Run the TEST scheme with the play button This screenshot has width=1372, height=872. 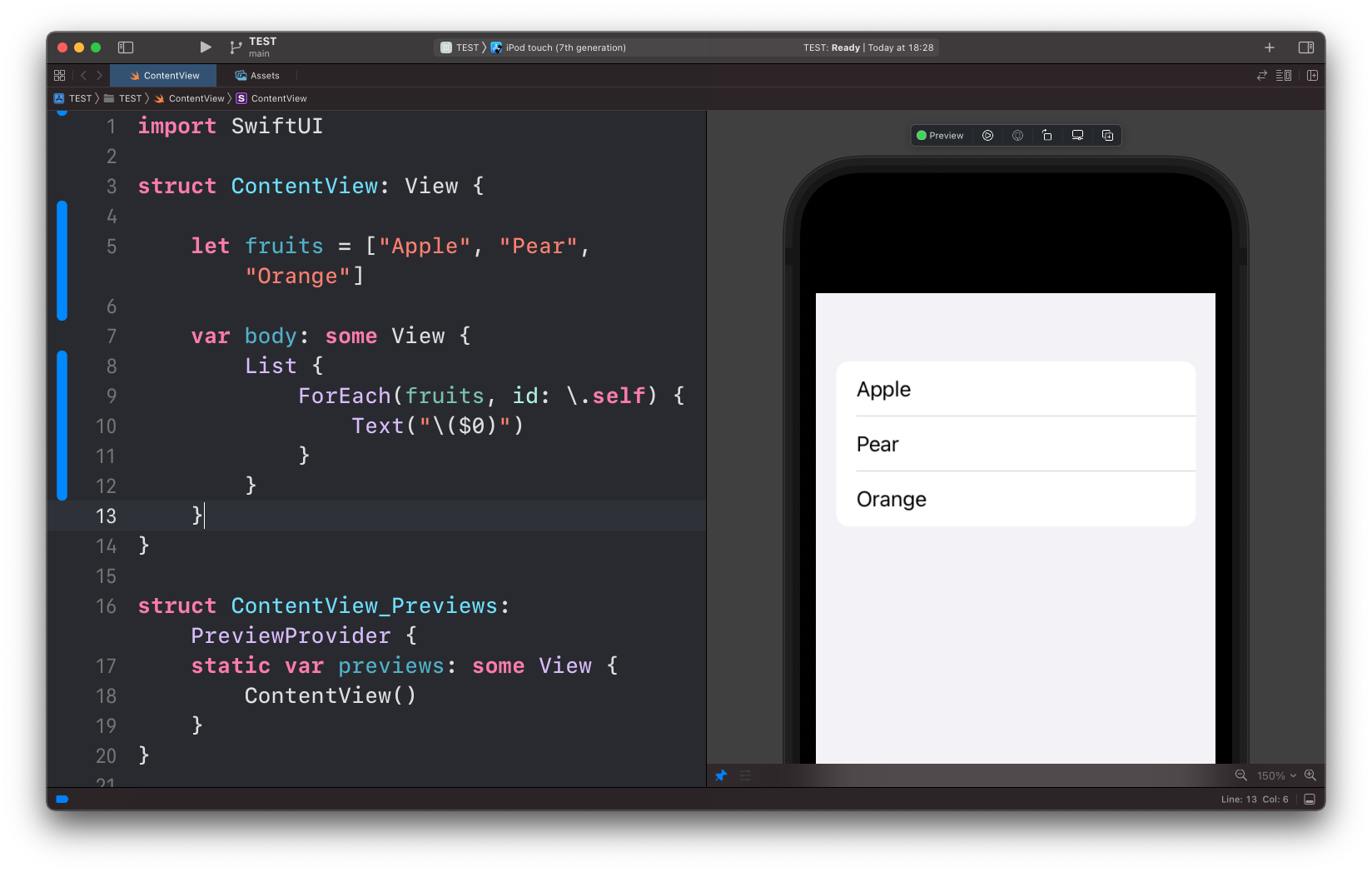[x=206, y=47]
